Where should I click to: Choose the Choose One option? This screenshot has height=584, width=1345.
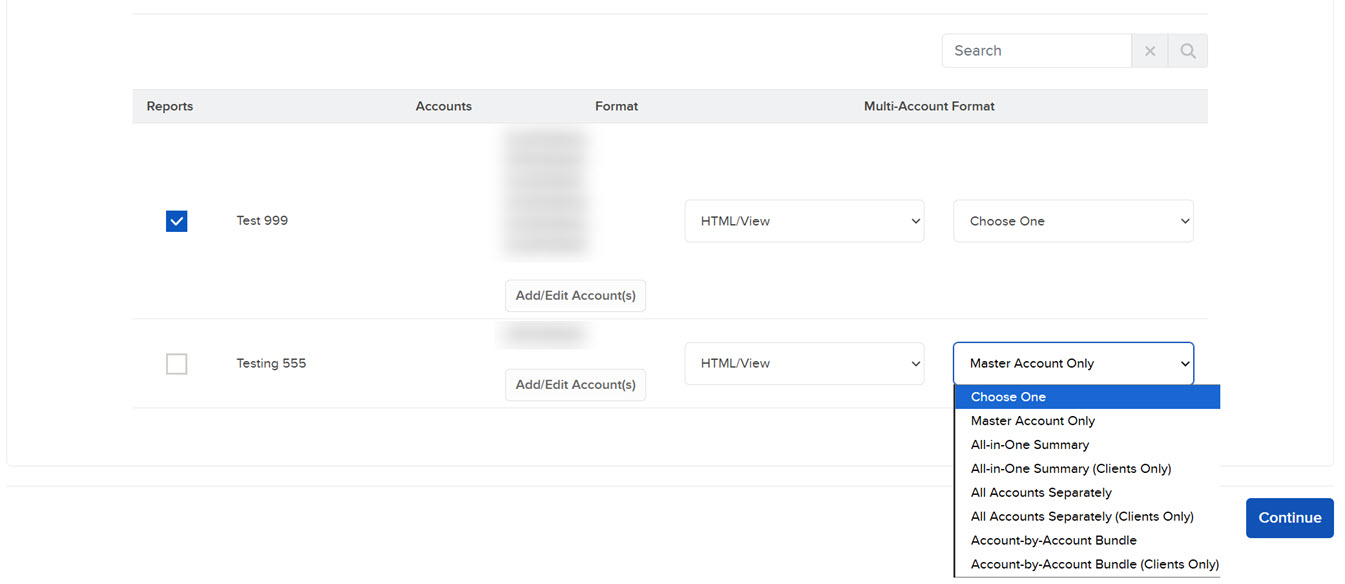[x=1008, y=396]
